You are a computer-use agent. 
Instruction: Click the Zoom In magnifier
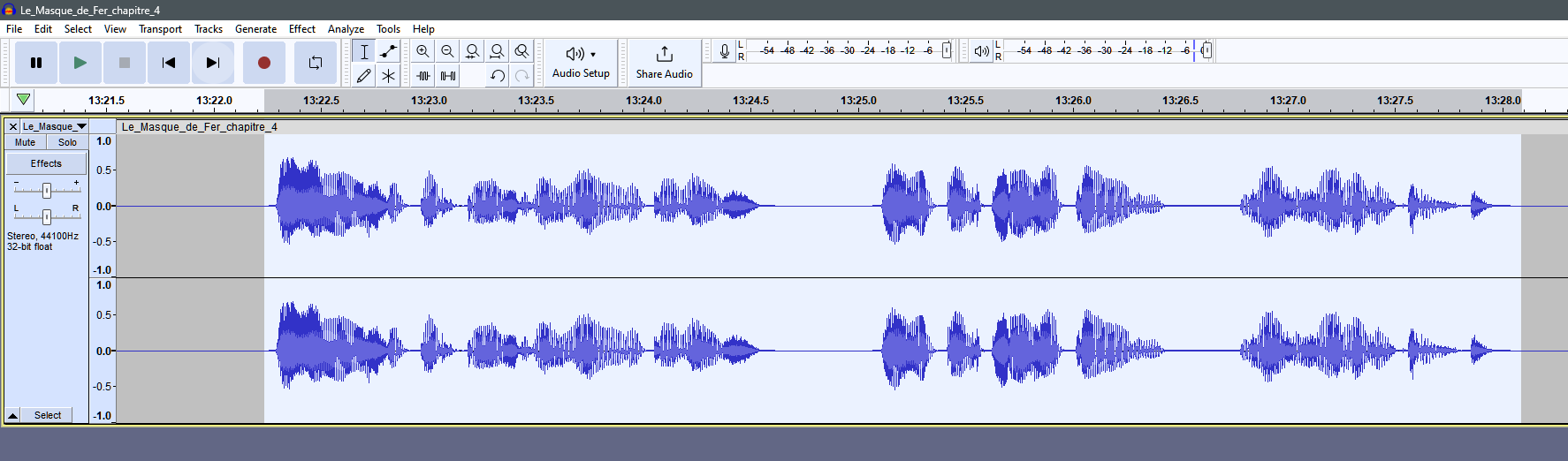(x=422, y=51)
